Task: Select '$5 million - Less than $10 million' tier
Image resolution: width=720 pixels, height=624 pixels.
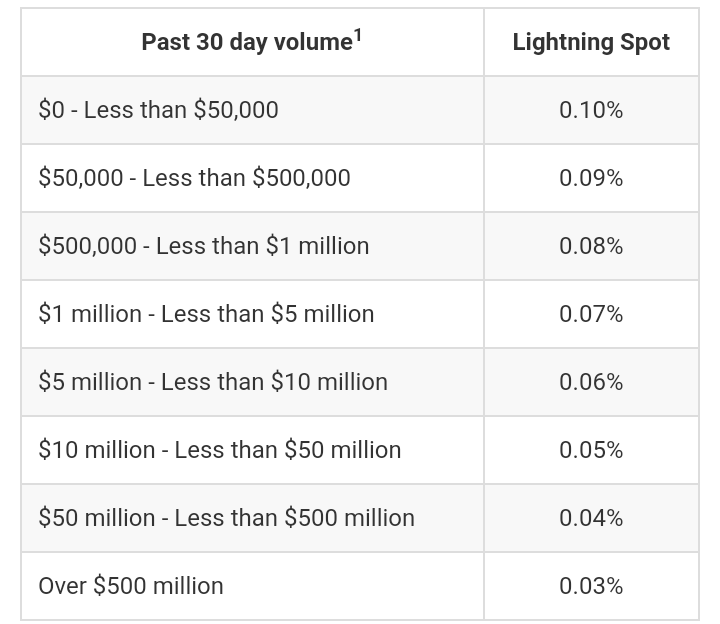Action: point(213,382)
